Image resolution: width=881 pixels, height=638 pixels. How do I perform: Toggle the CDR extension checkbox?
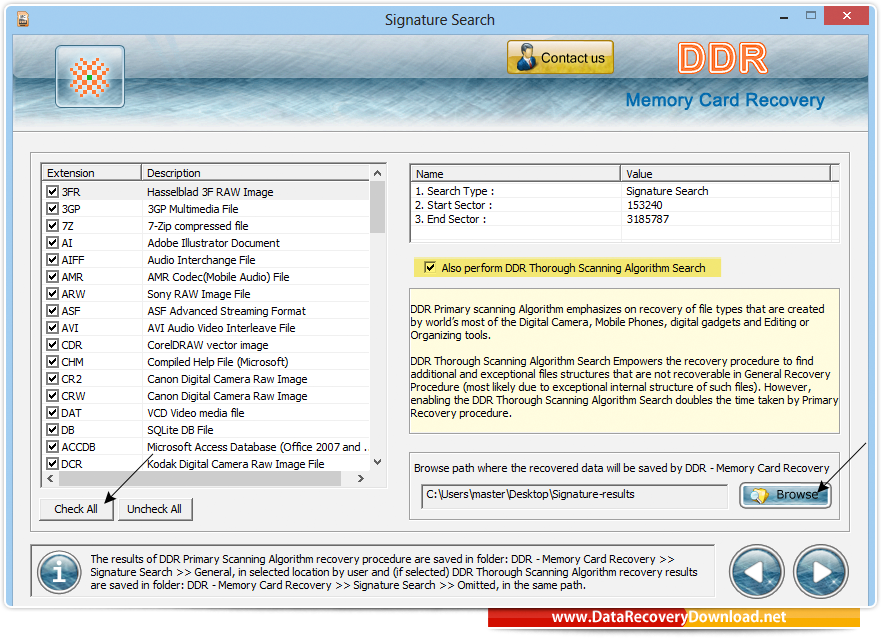pos(53,344)
